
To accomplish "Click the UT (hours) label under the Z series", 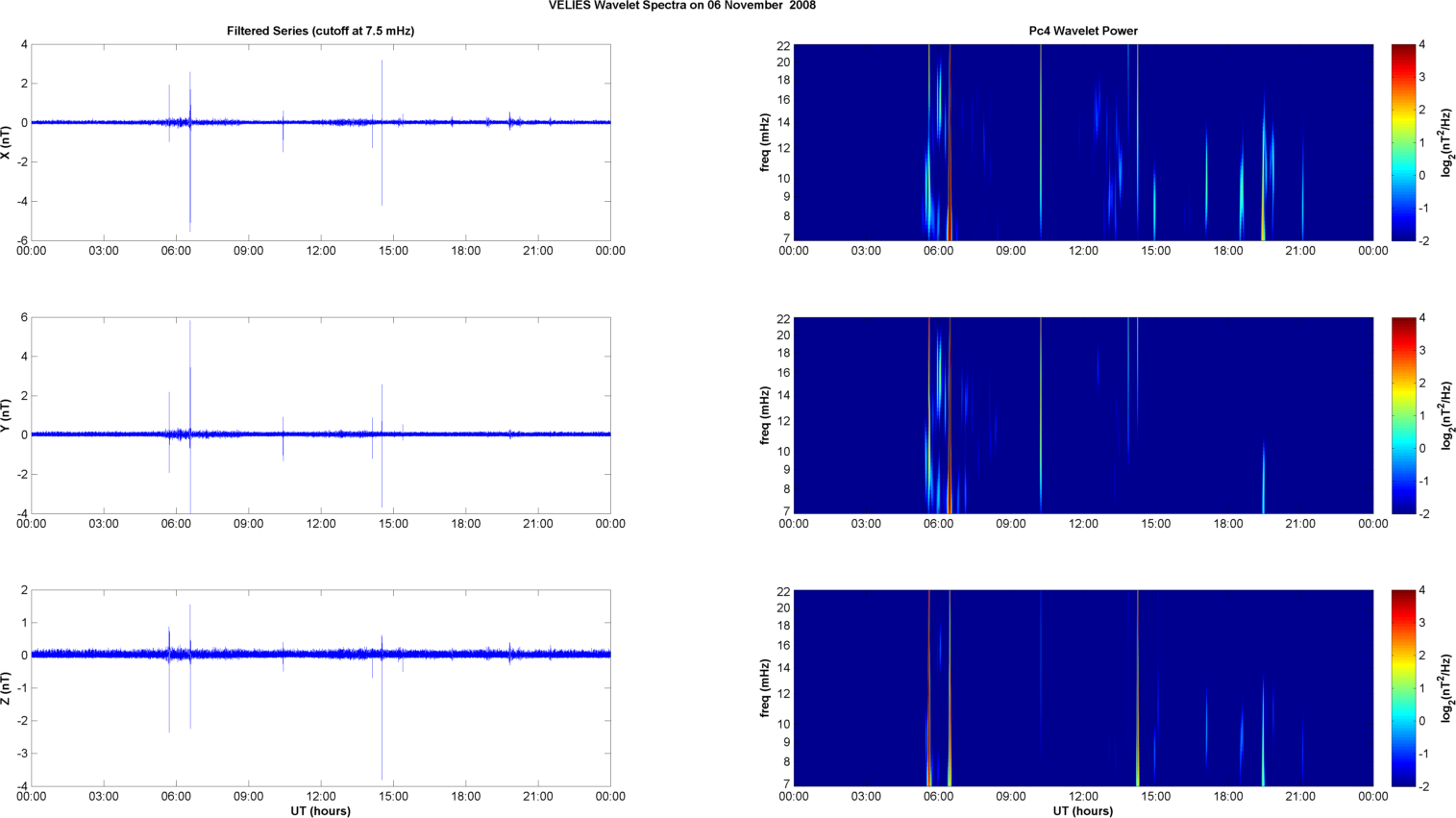I will [320, 810].
